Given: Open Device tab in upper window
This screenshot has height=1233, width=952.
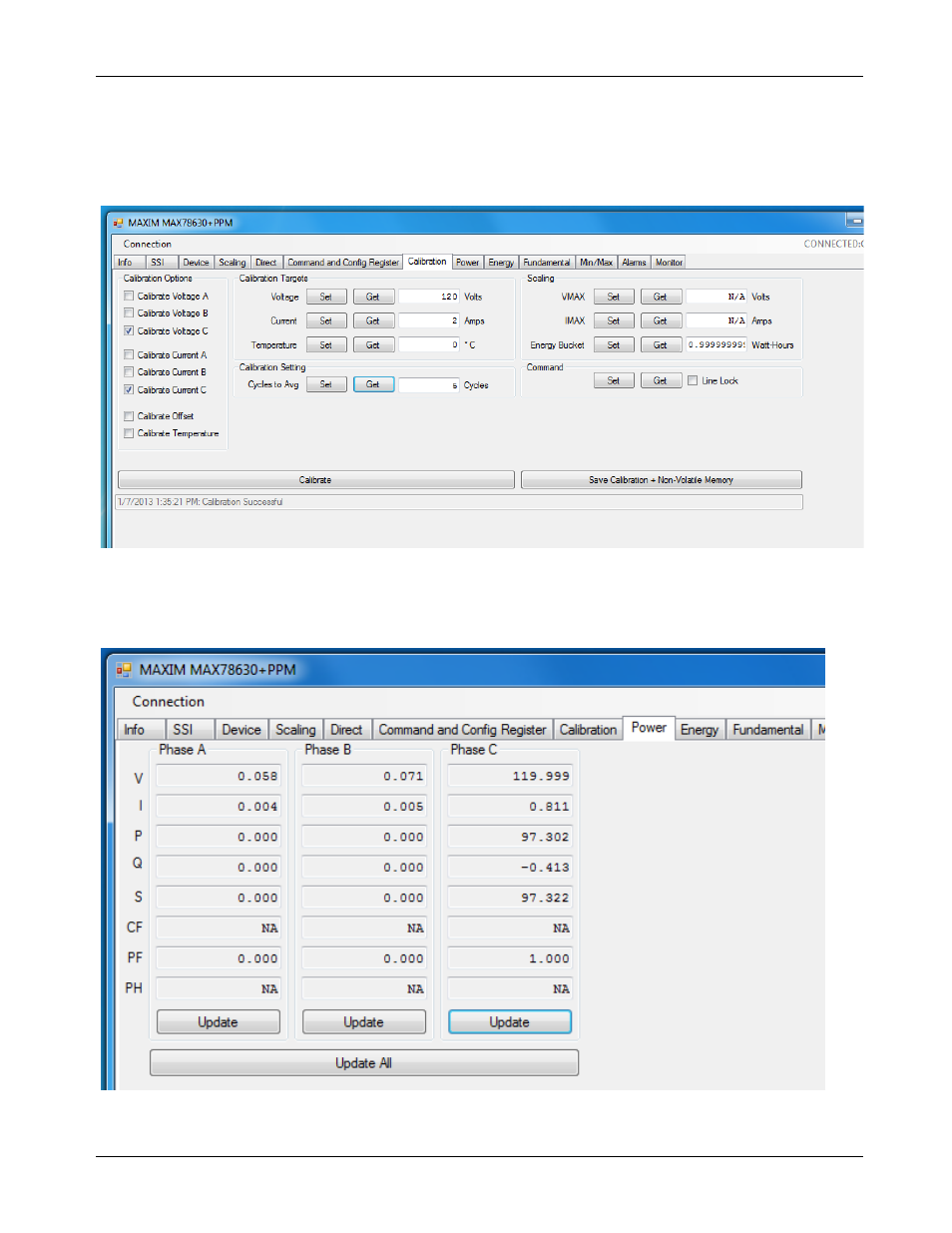Looking at the screenshot, I should pyautogui.click(x=197, y=263).
